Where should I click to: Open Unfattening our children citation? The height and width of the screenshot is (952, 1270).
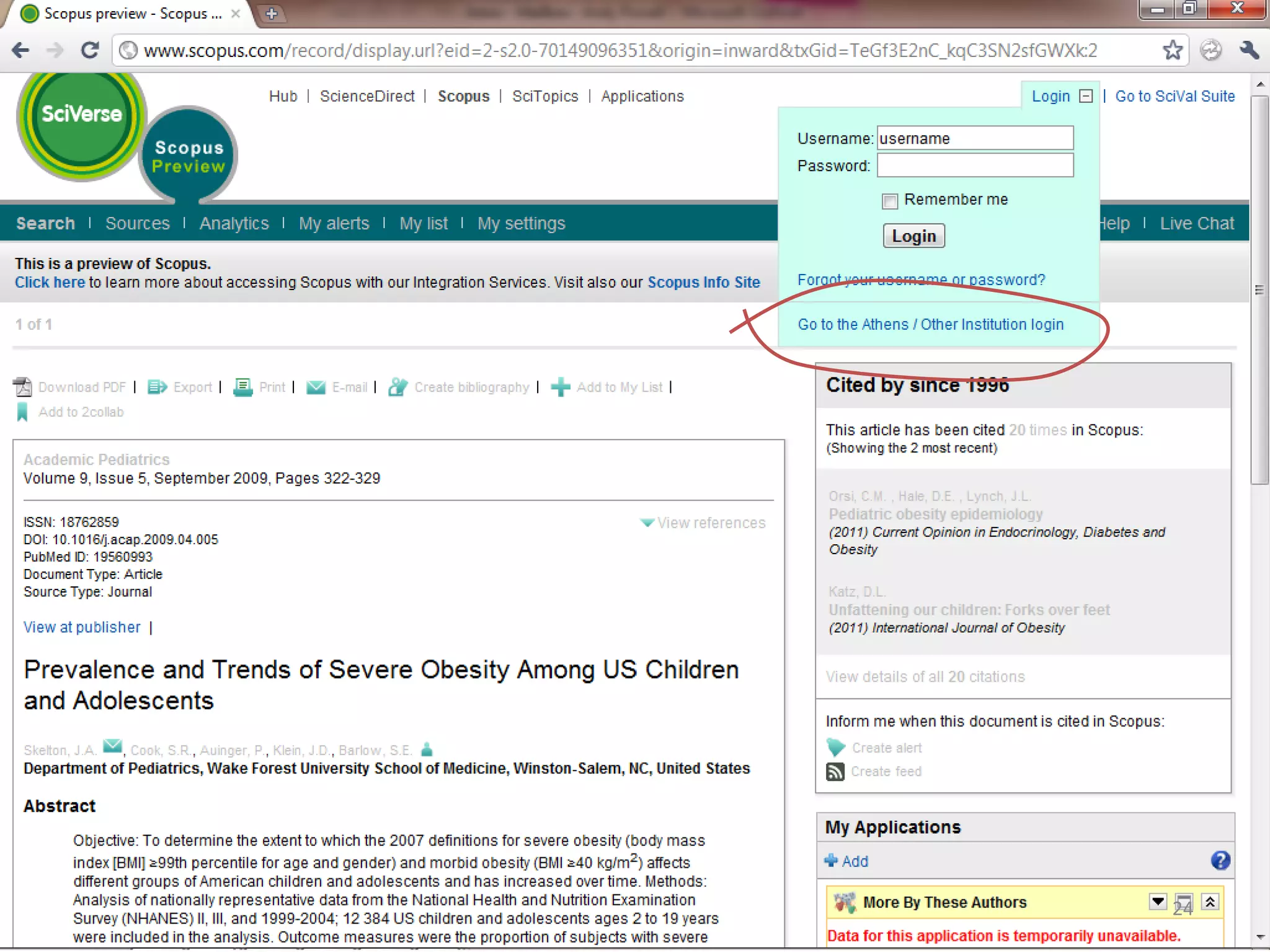969,610
